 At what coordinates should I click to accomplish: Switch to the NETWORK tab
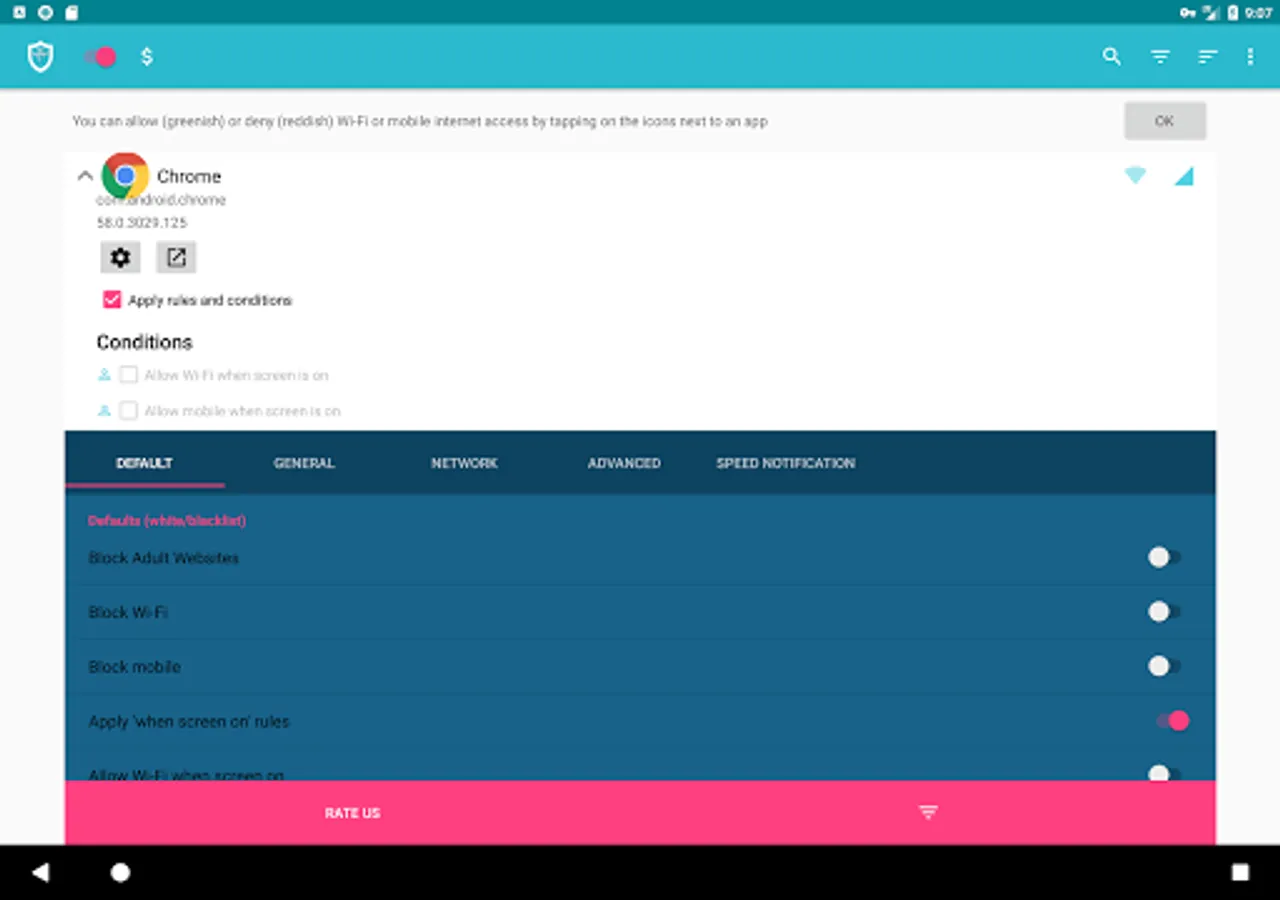tap(464, 463)
